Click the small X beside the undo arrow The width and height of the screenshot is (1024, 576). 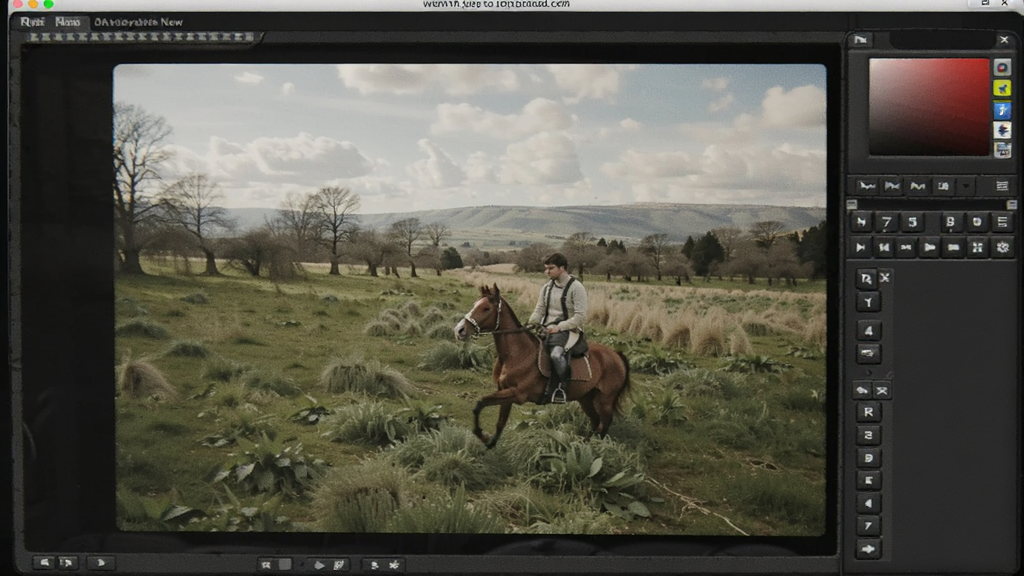point(882,391)
